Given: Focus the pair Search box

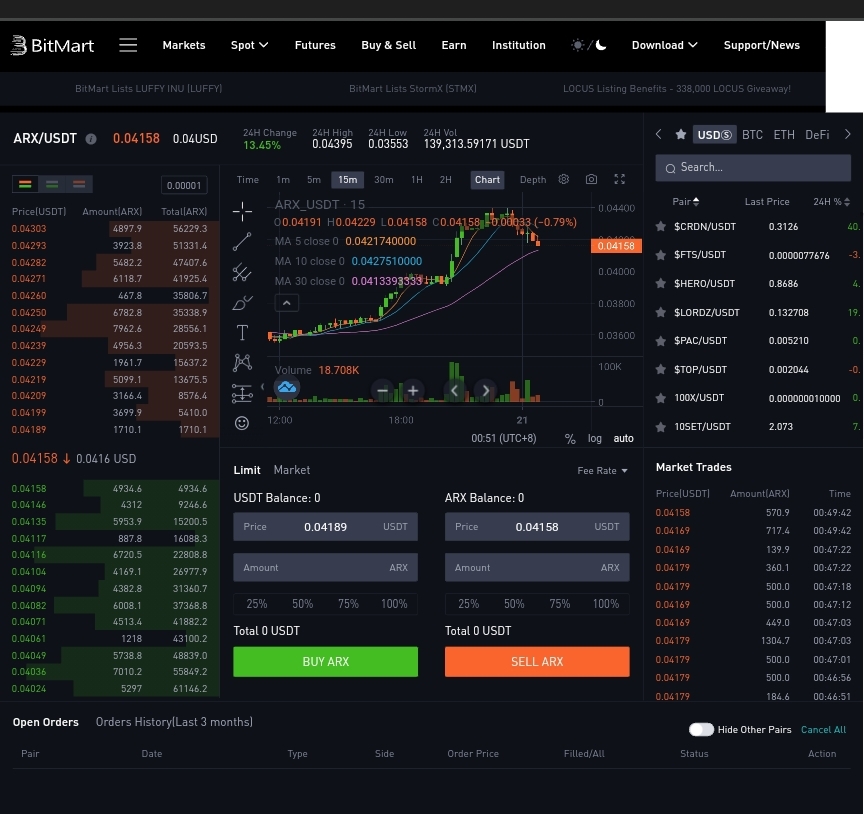Looking at the screenshot, I should click(753, 168).
